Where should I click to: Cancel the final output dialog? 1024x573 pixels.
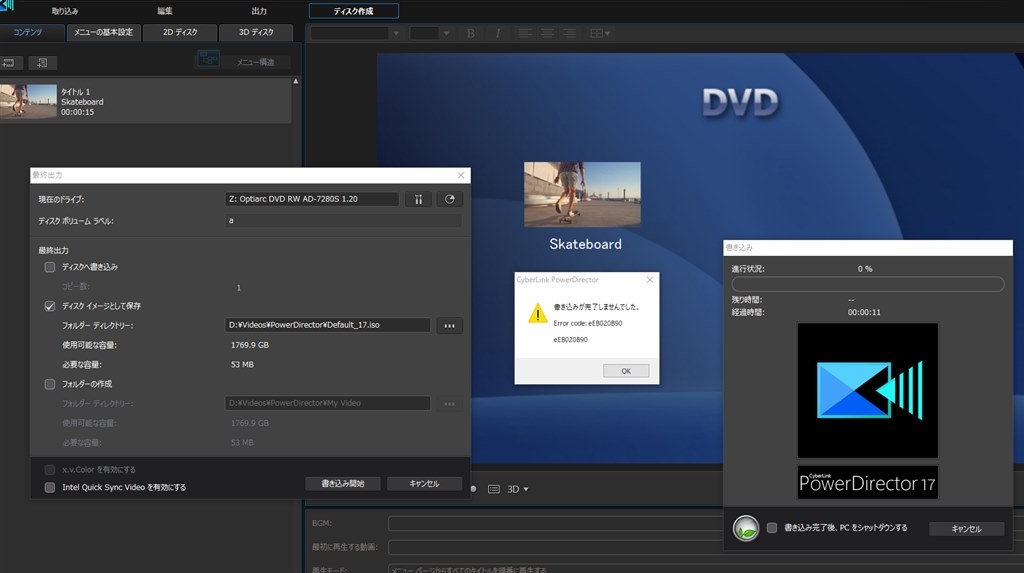coord(424,484)
